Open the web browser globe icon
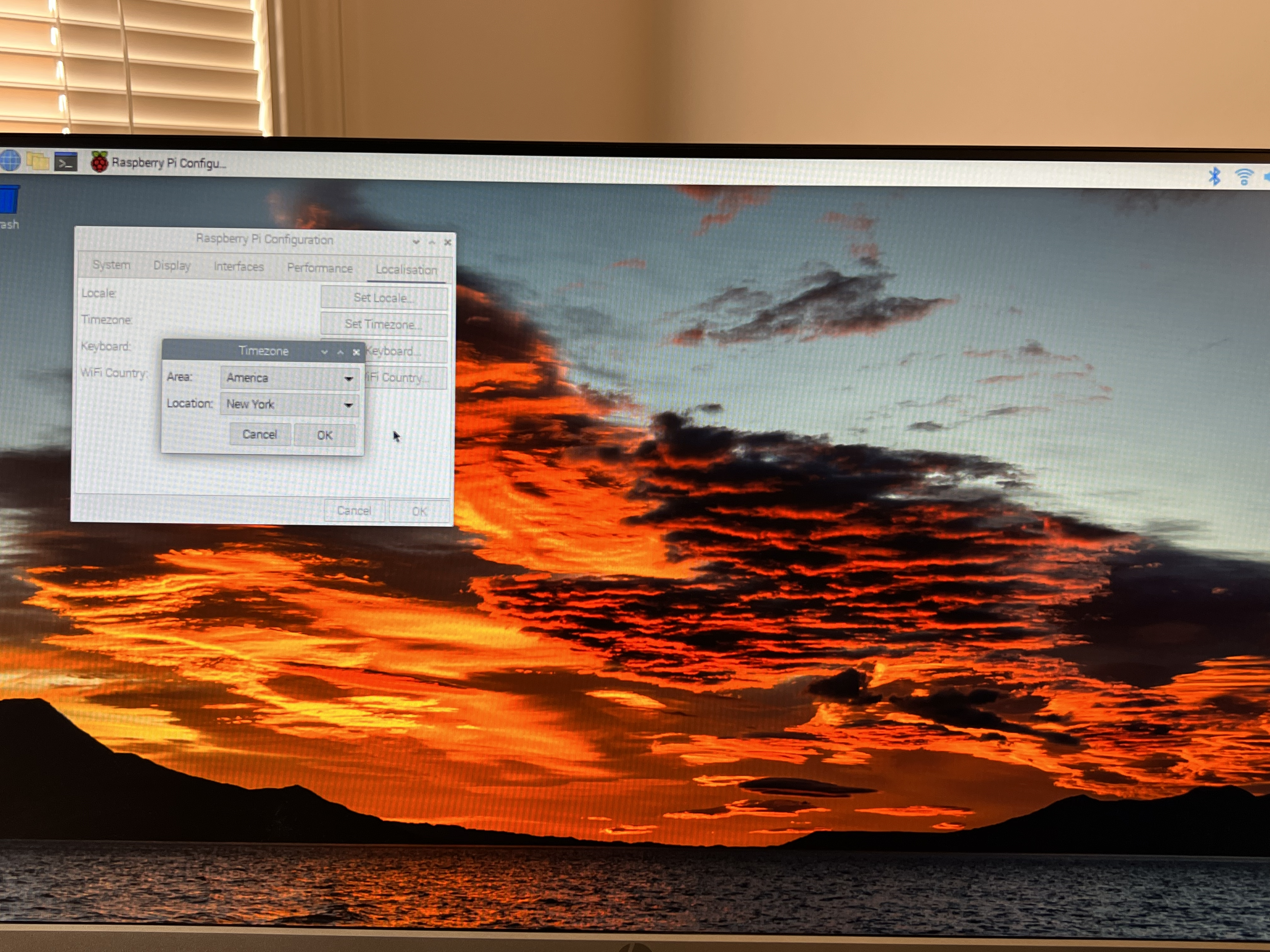Viewport: 1270px width, 952px height. [10, 160]
